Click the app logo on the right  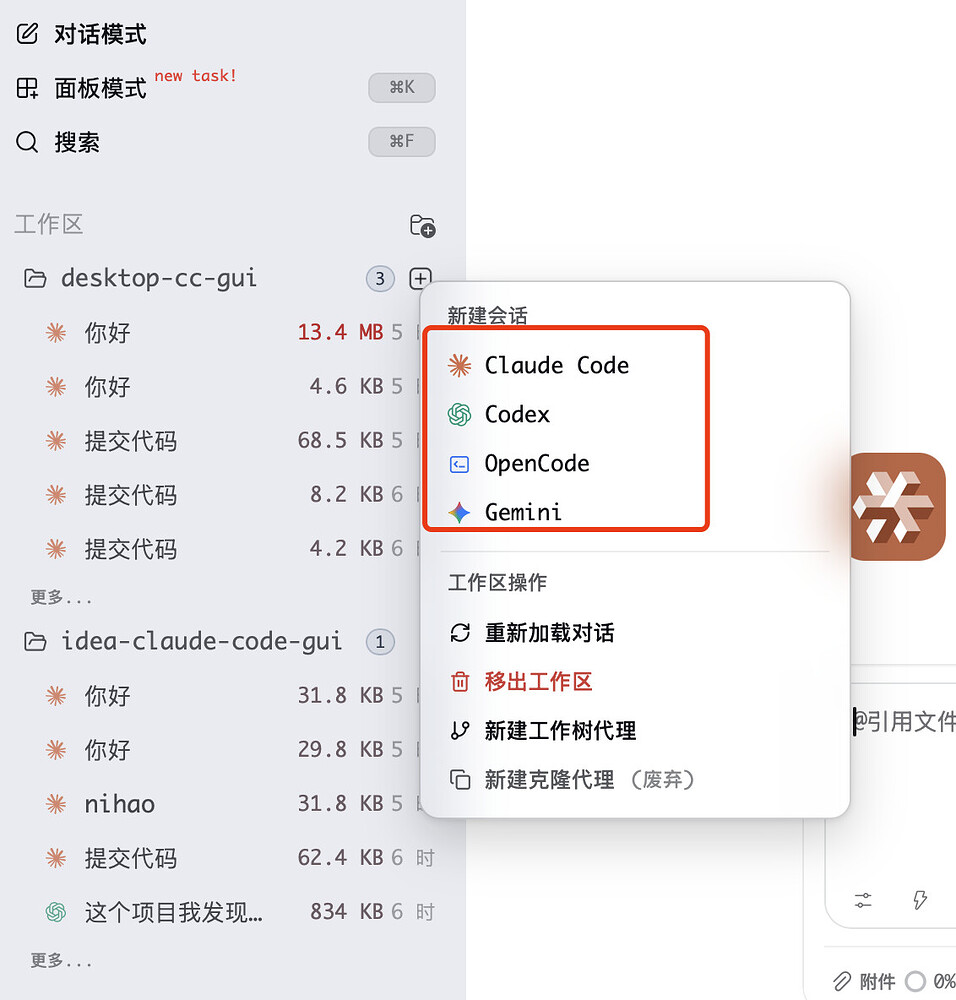click(x=899, y=507)
